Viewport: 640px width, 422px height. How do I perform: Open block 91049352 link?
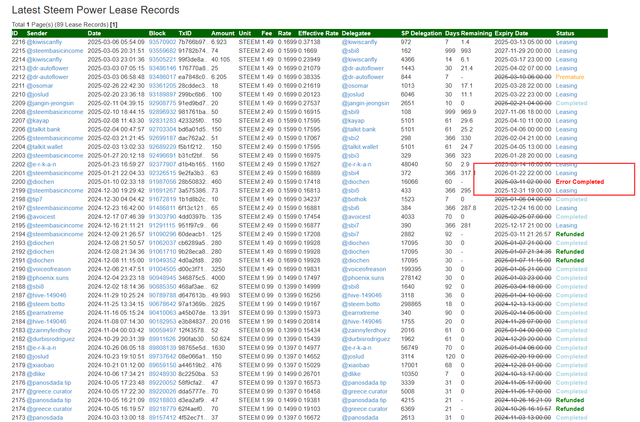(162, 260)
